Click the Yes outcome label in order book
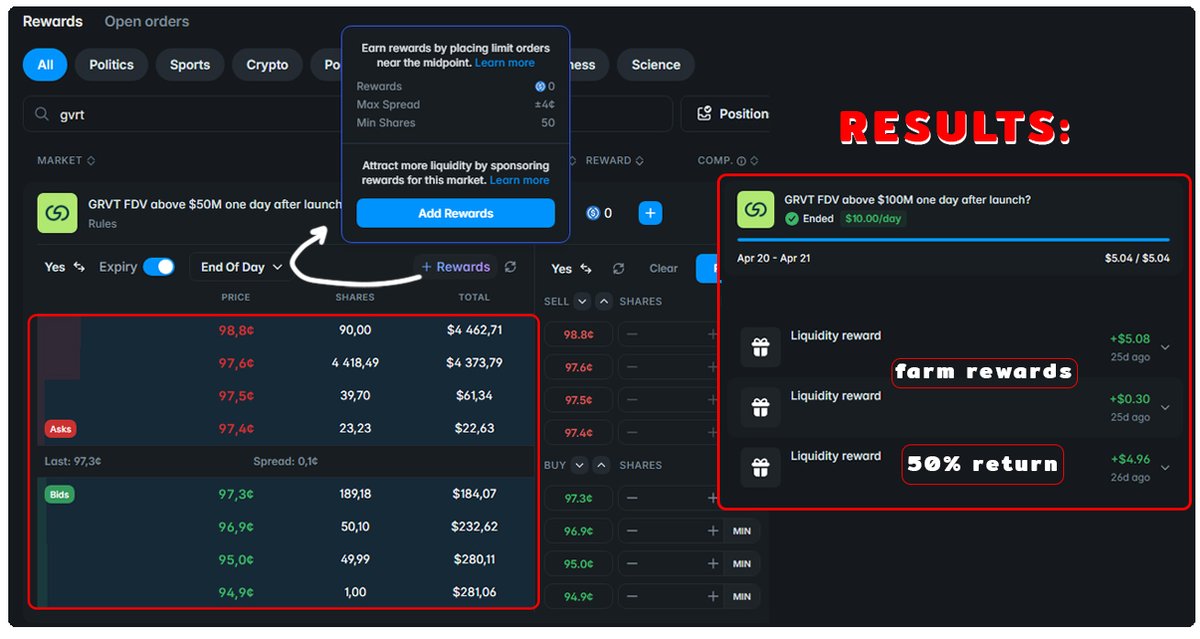Screen dimensions: 1200x639 [54, 267]
